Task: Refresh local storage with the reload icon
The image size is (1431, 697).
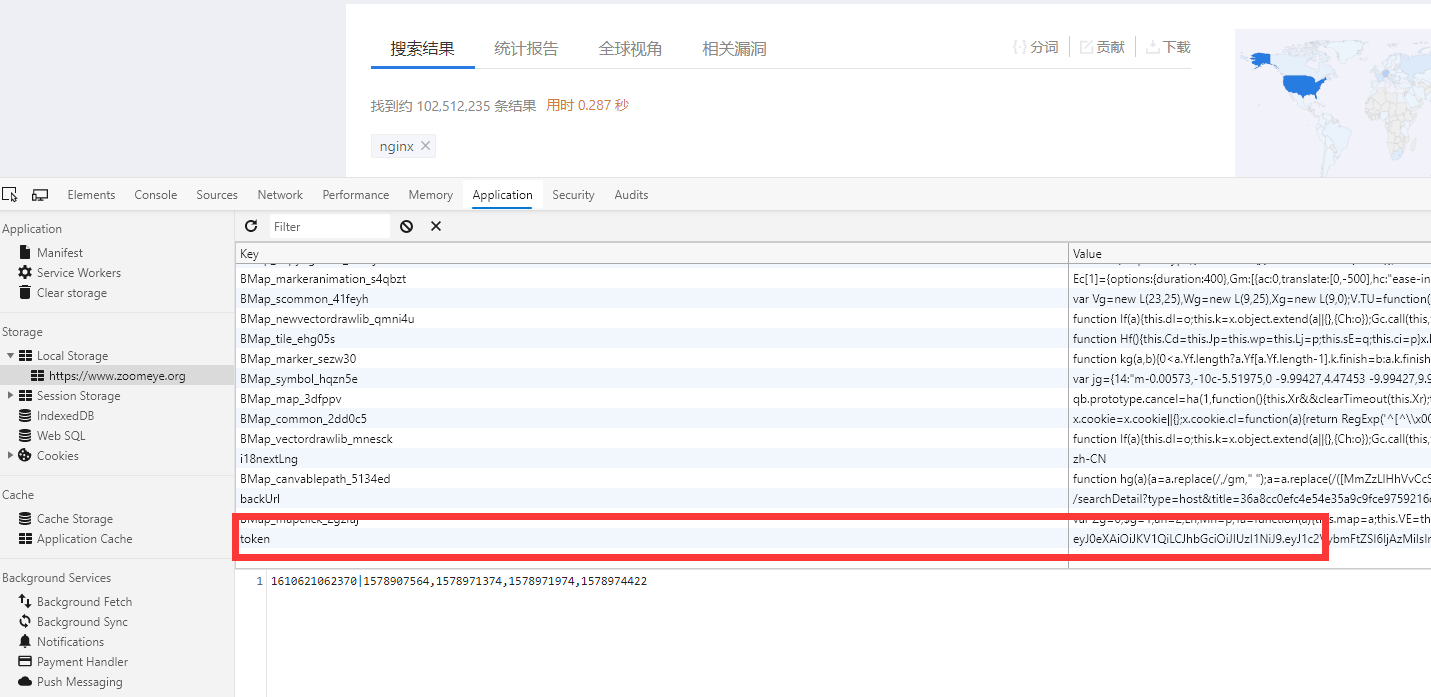Action: [x=251, y=226]
